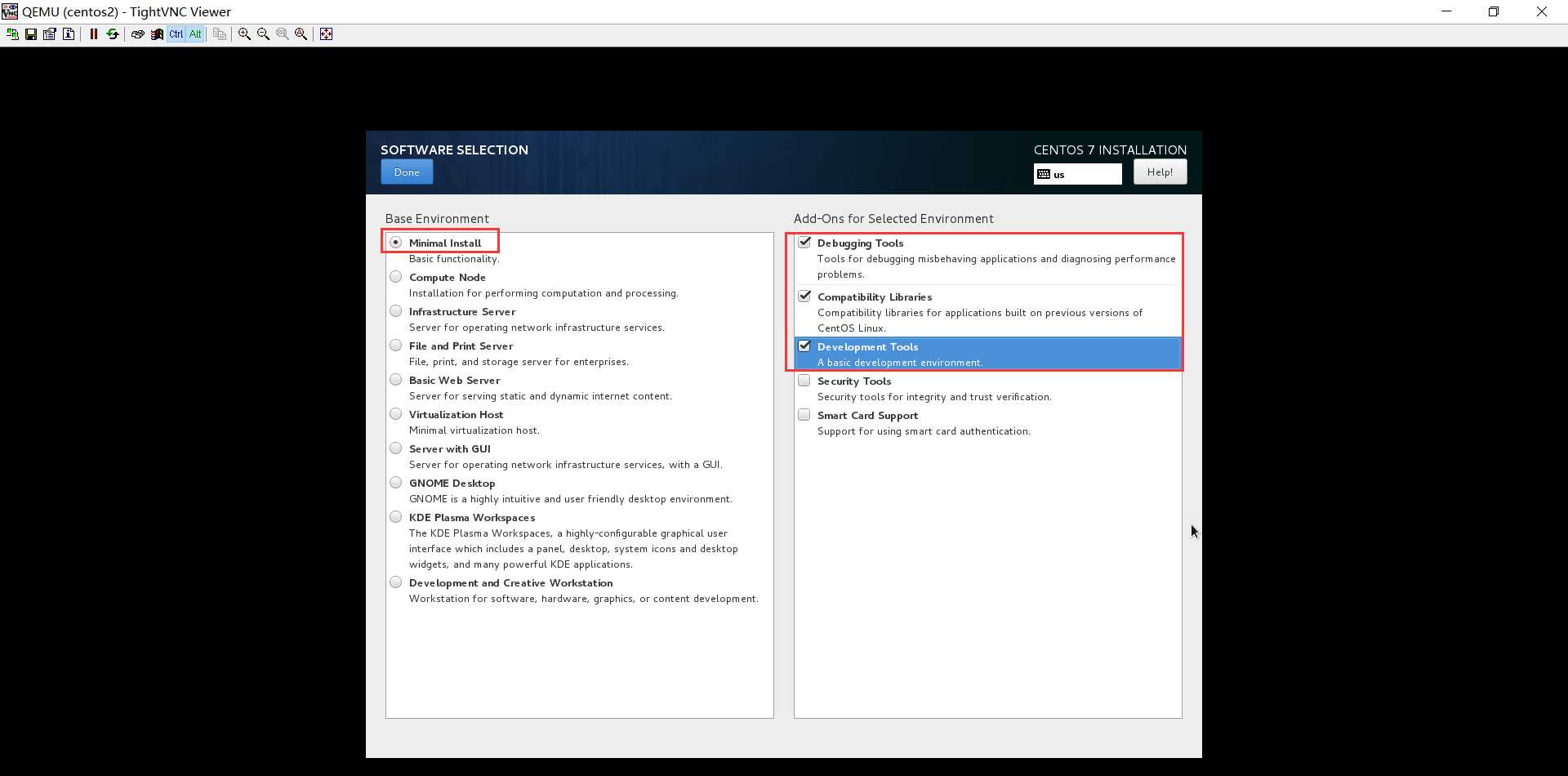The width and height of the screenshot is (1568, 776).
Task: Pause the VNC session
Action: [x=94, y=34]
